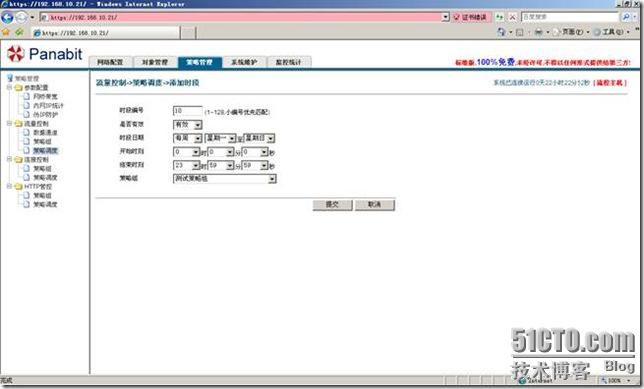Click the 提交 submit button
Viewport: 644px width, 389px height.
coord(332,205)
